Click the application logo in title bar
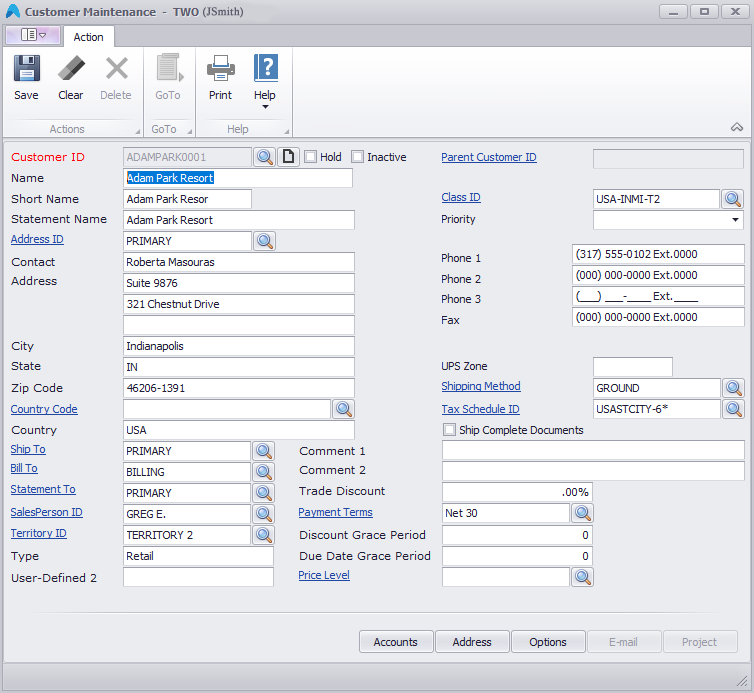Image resolution: width=754 pixels, height=693 pixels. click(13, 12)
